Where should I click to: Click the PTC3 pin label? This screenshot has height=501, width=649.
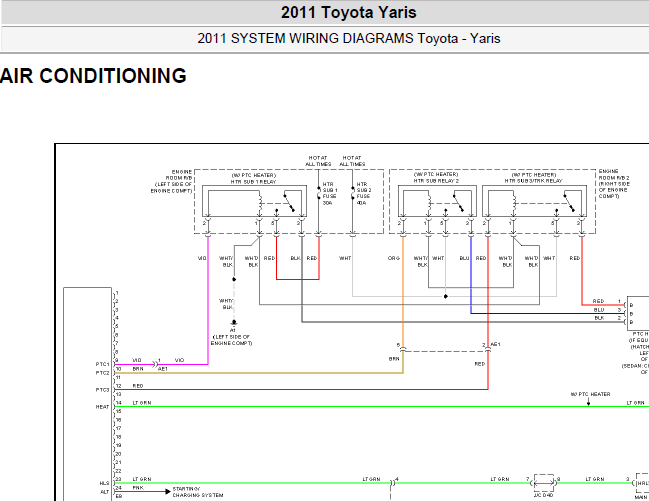click(x=102, y=390)
